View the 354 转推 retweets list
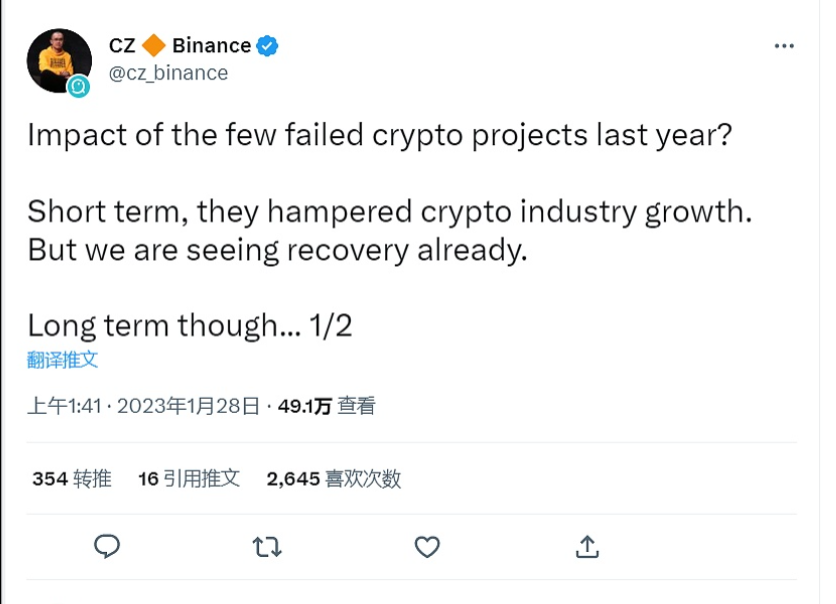Image resolution: width=836 pixels, height=604 pixels. tap(70, 478)
